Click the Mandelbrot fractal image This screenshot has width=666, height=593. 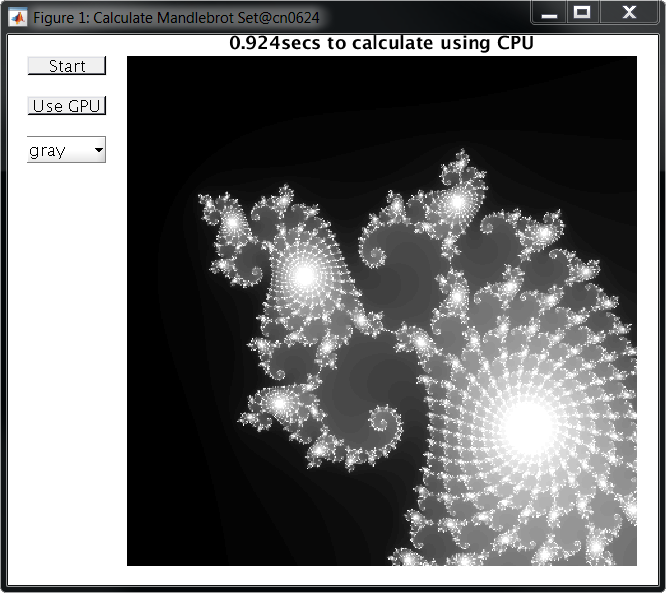click(382, 311)
